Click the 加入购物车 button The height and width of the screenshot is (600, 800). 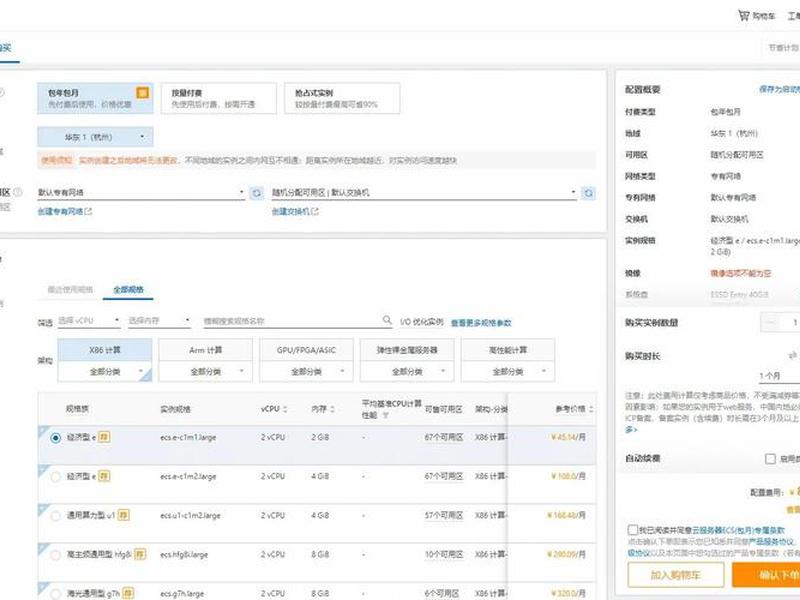point(676,575)
